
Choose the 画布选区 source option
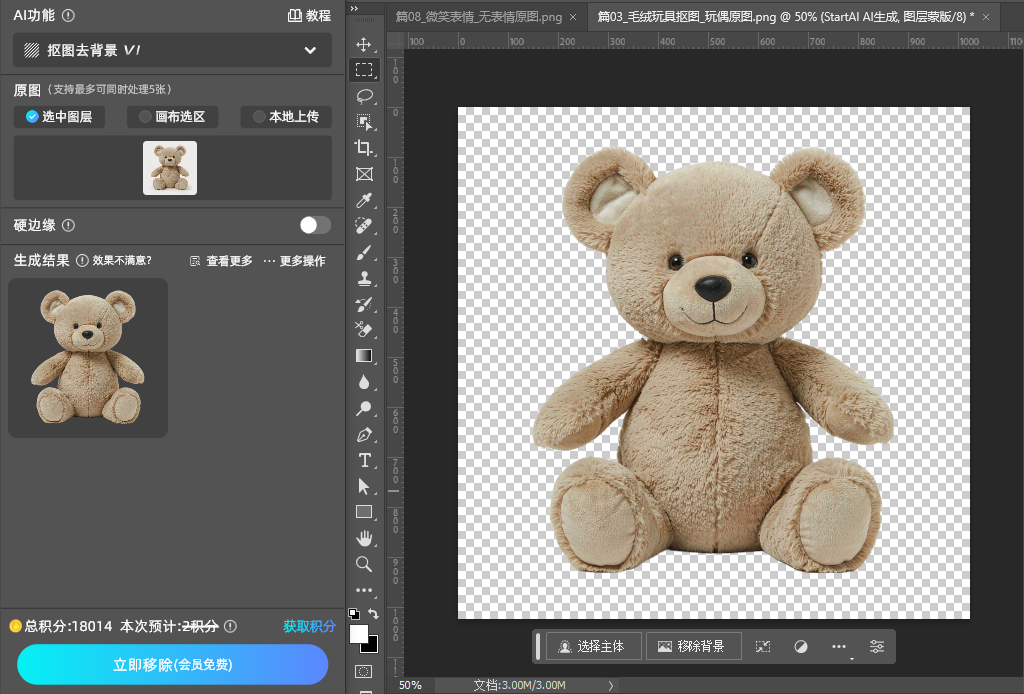[x=172, y=117]
